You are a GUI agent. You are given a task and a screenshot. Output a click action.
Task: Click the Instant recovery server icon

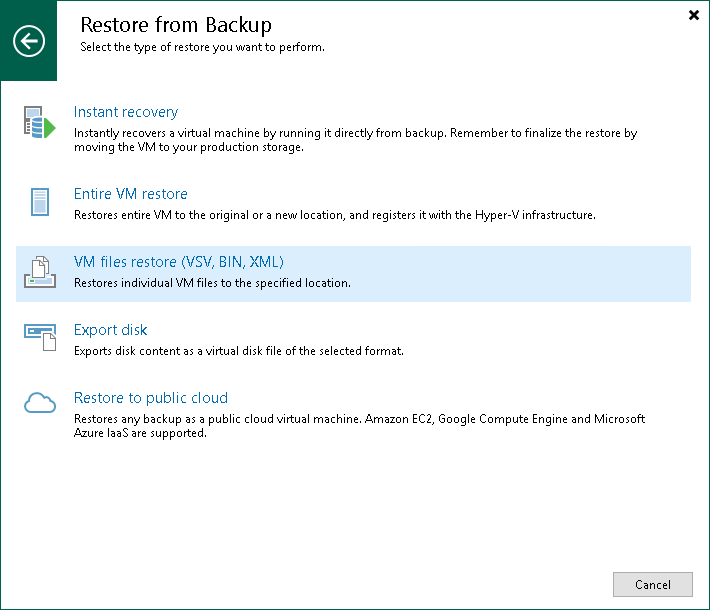coord(40,125)
